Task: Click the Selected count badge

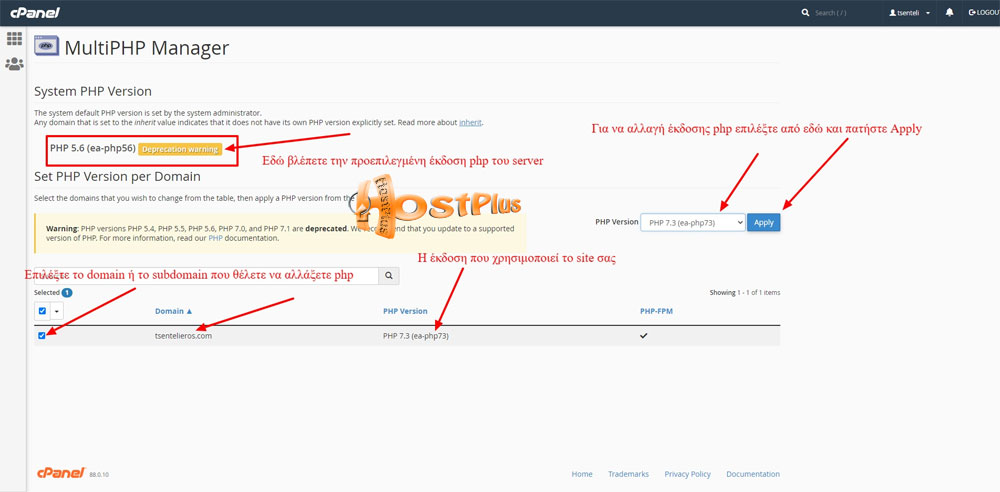Action: pos(67,293)
